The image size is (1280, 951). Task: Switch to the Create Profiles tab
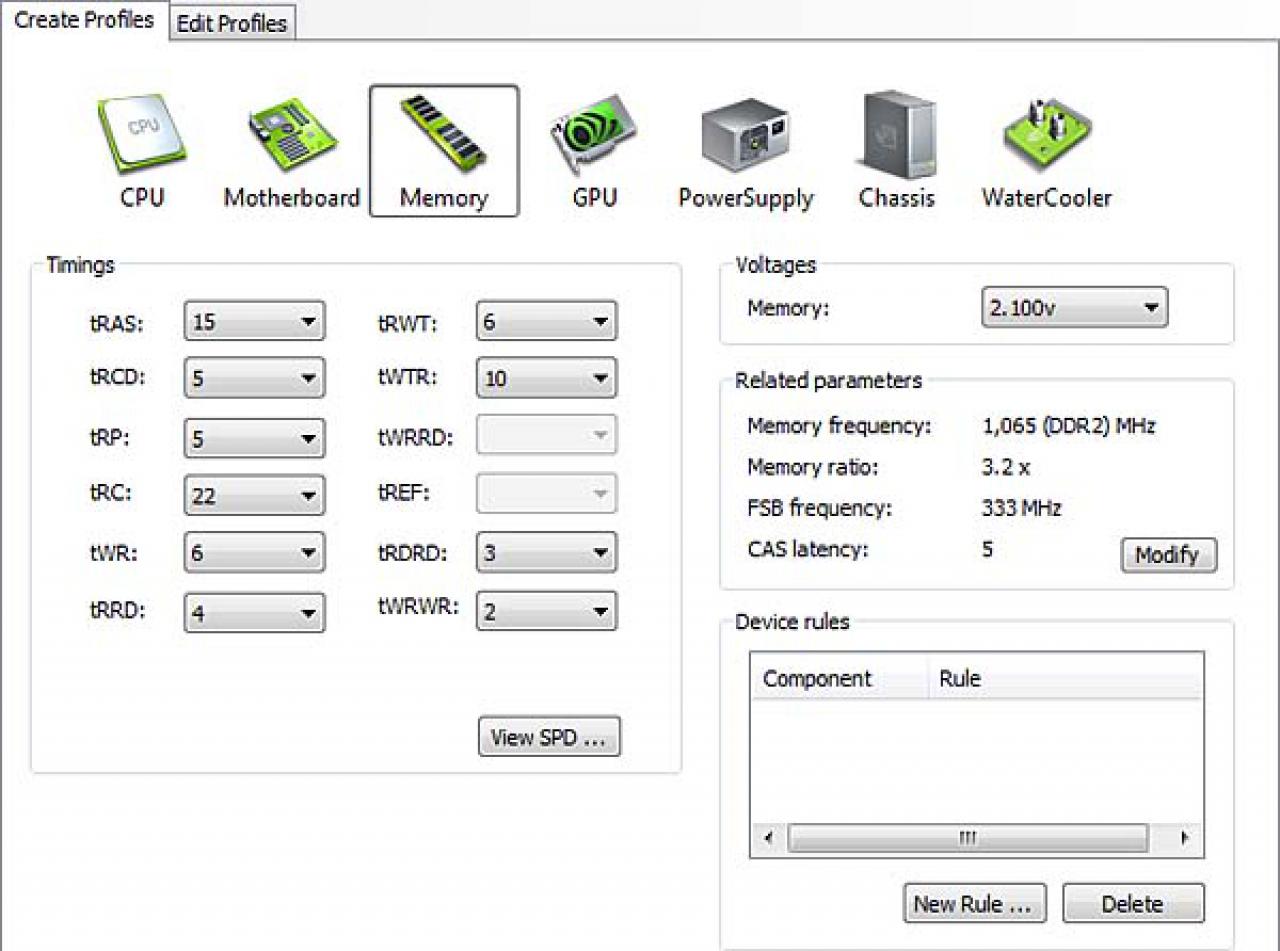(x=84, y=20)
